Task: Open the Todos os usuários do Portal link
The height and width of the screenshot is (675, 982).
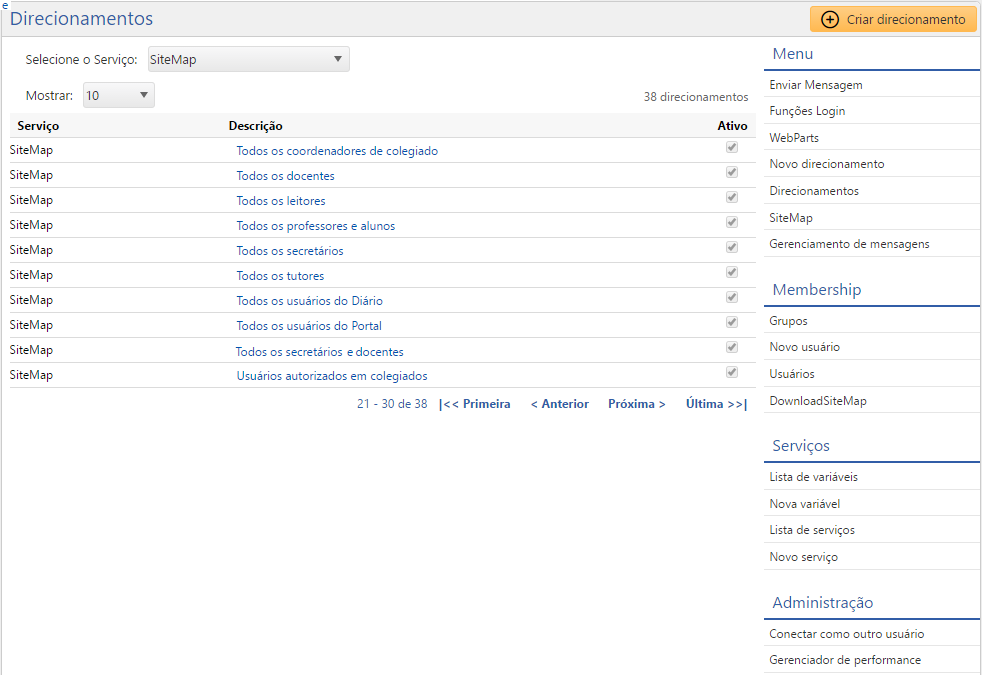Action: tap(309, 326)
